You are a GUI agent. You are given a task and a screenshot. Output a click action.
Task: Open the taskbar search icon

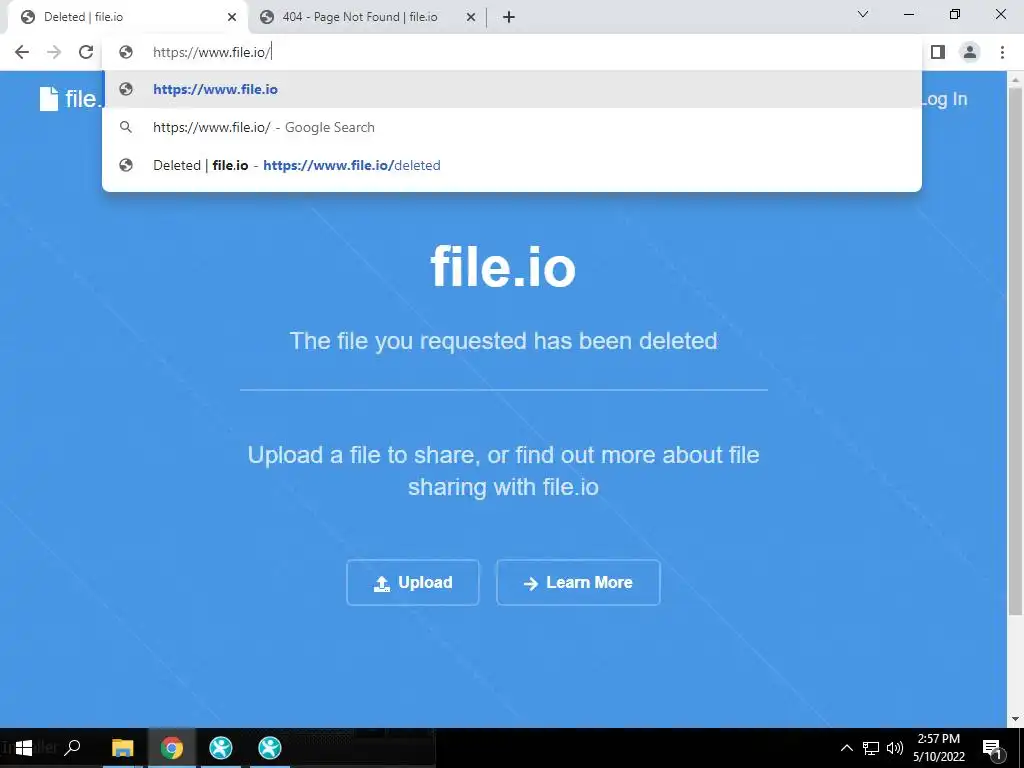click(x=72, y=748)
